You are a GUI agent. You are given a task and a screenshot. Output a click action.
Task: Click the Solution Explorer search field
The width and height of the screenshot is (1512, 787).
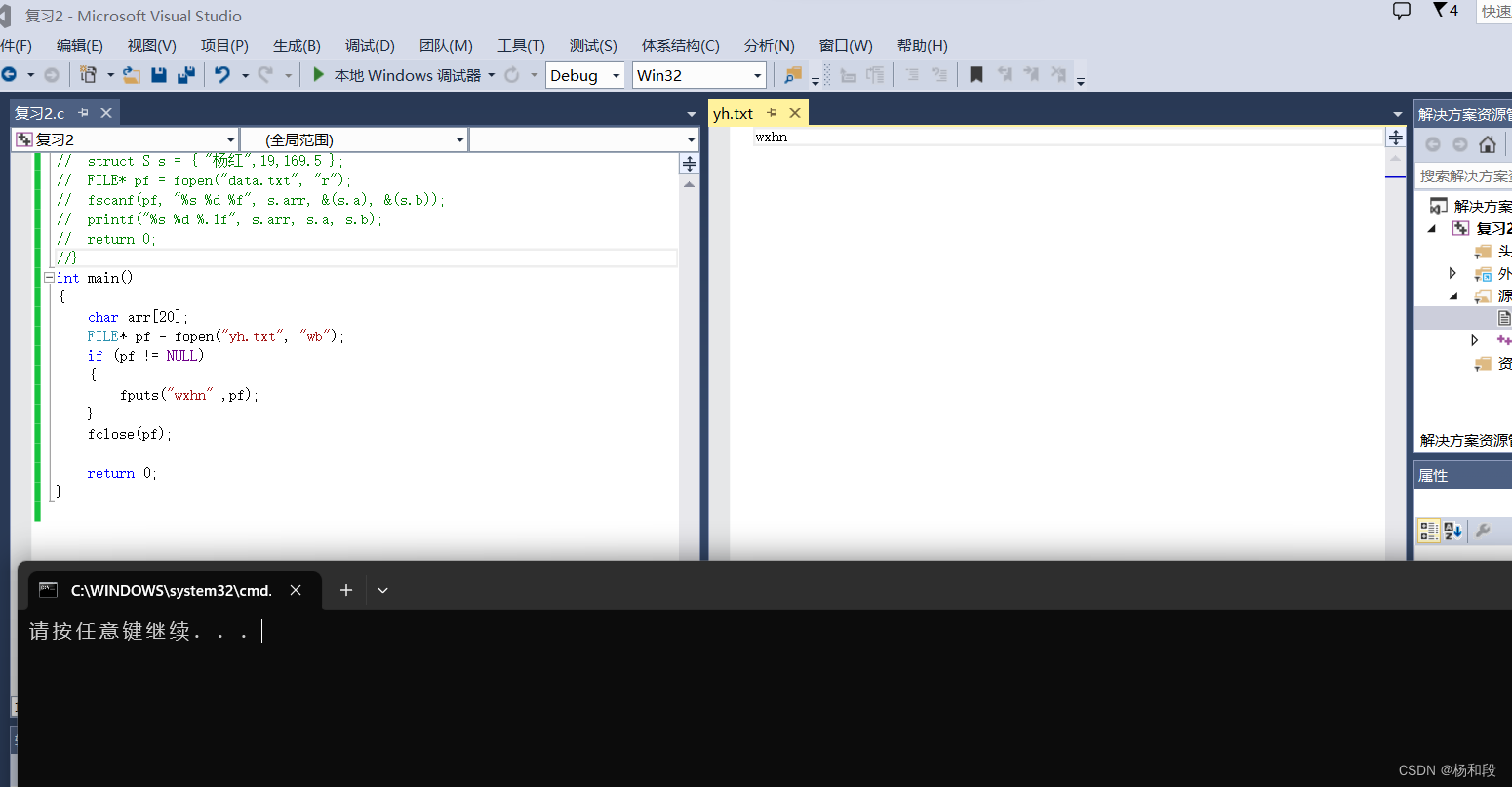click(x=1464, y=177)
